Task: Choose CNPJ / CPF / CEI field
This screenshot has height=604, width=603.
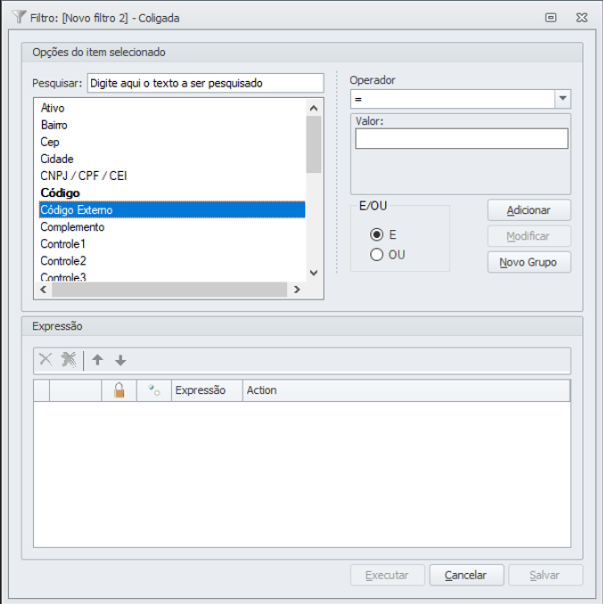Action: tap(84, 176)
